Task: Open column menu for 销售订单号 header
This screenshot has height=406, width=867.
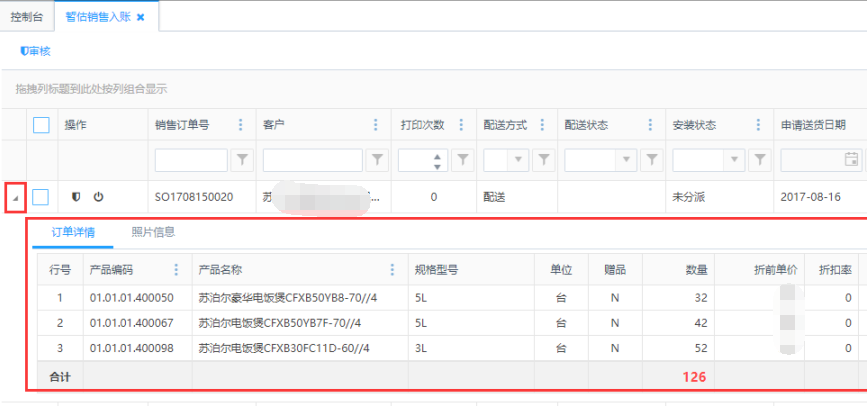Action: click(x=241, y=125)
